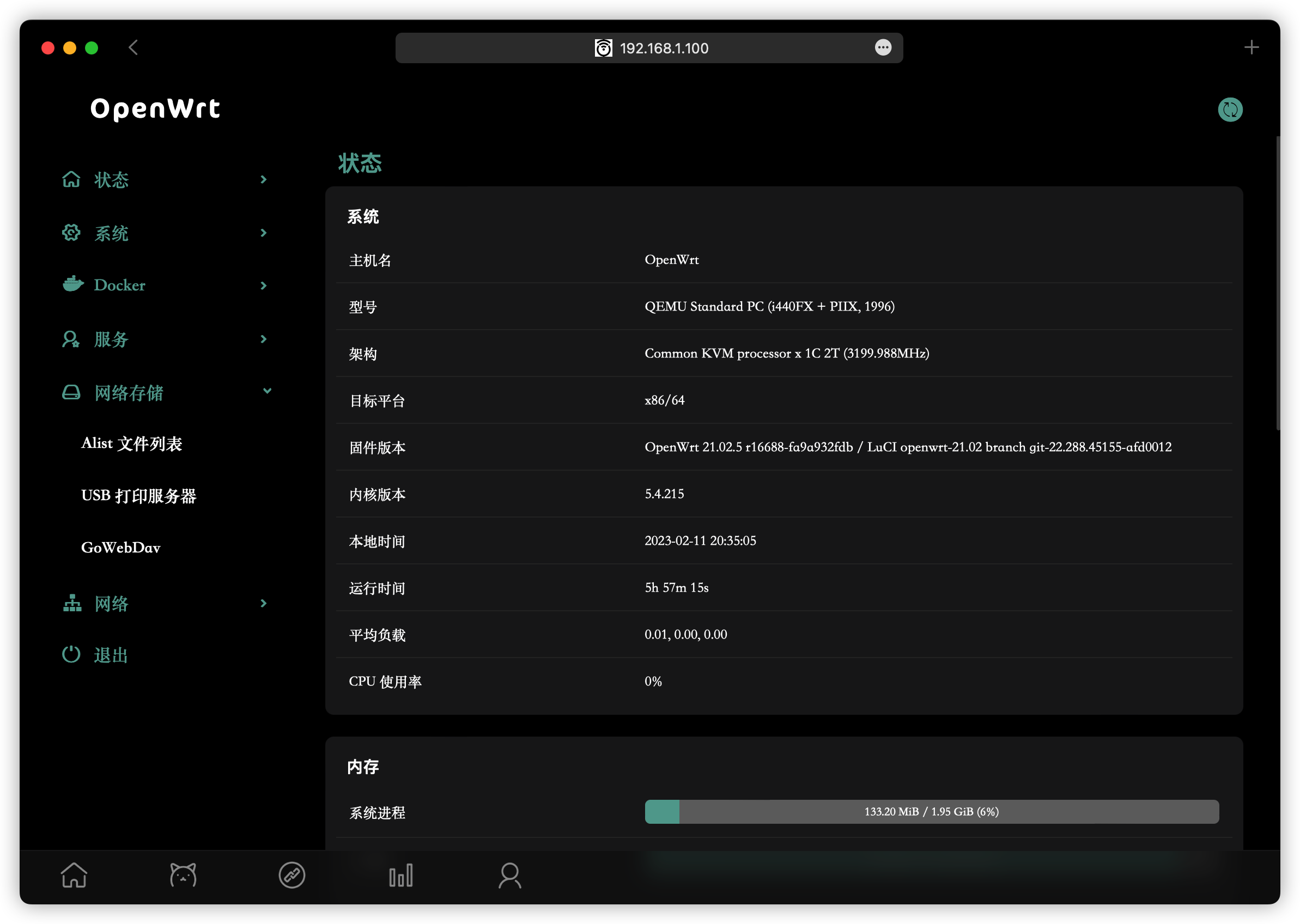Viewport: 1300px width, 924px height.
Task: Click the user profile icon in bottom bar
Action: click(x=509, y=875)
